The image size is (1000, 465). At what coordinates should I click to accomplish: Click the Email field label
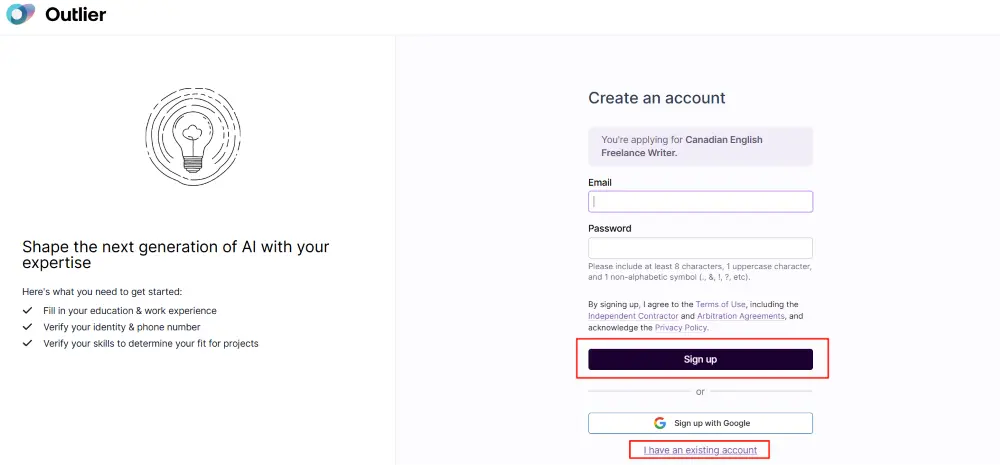coord(599,182)
